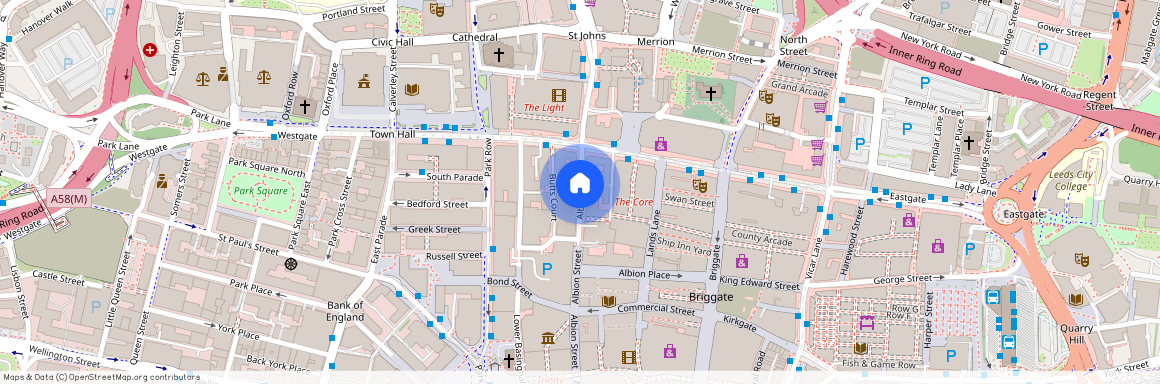Click the shopping bag icon below County Arcade
Image resolution: width=1160 pixels, height=384 pixels.
741,260
